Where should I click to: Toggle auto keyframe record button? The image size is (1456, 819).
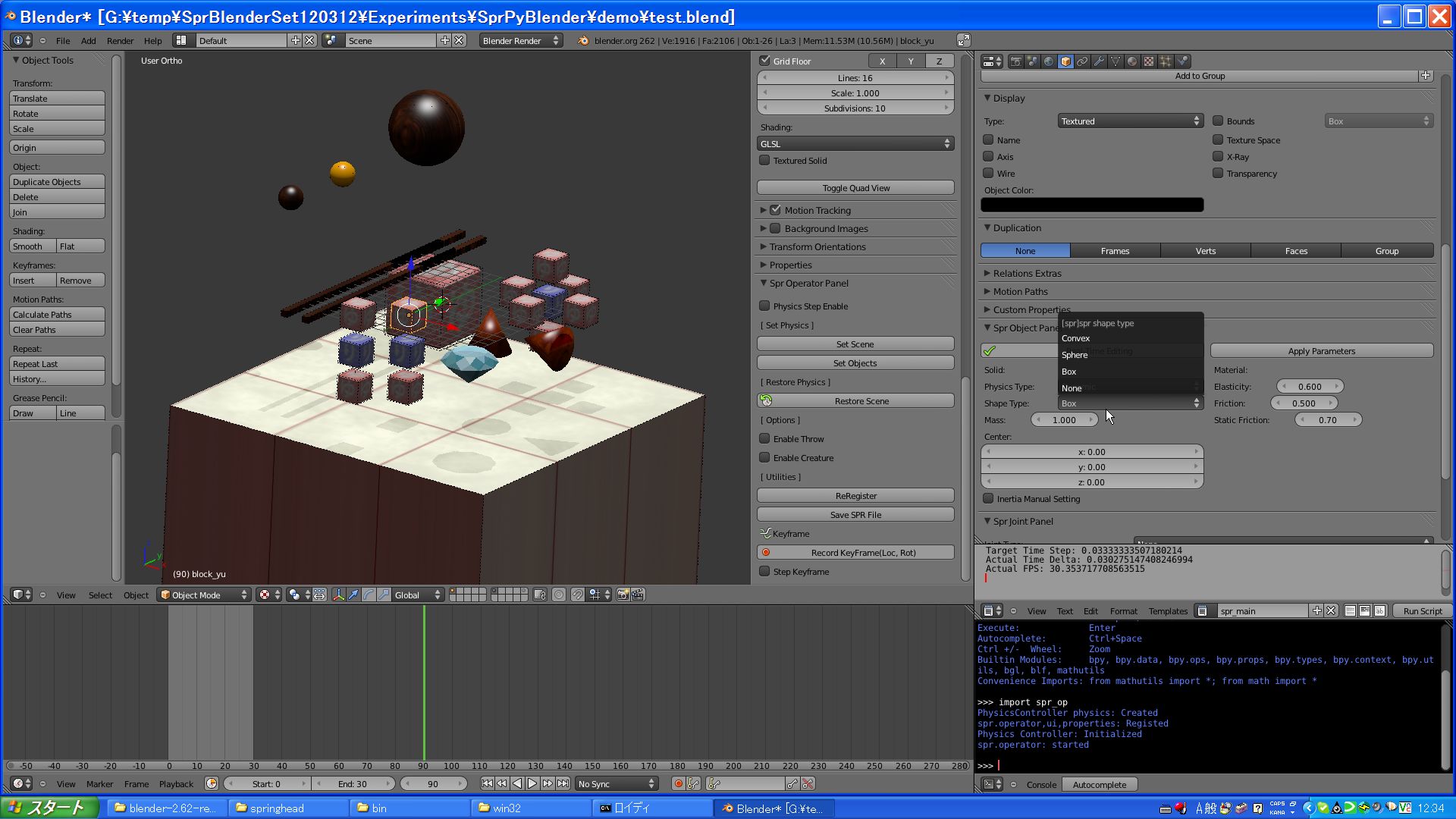[x=678, y=783]
